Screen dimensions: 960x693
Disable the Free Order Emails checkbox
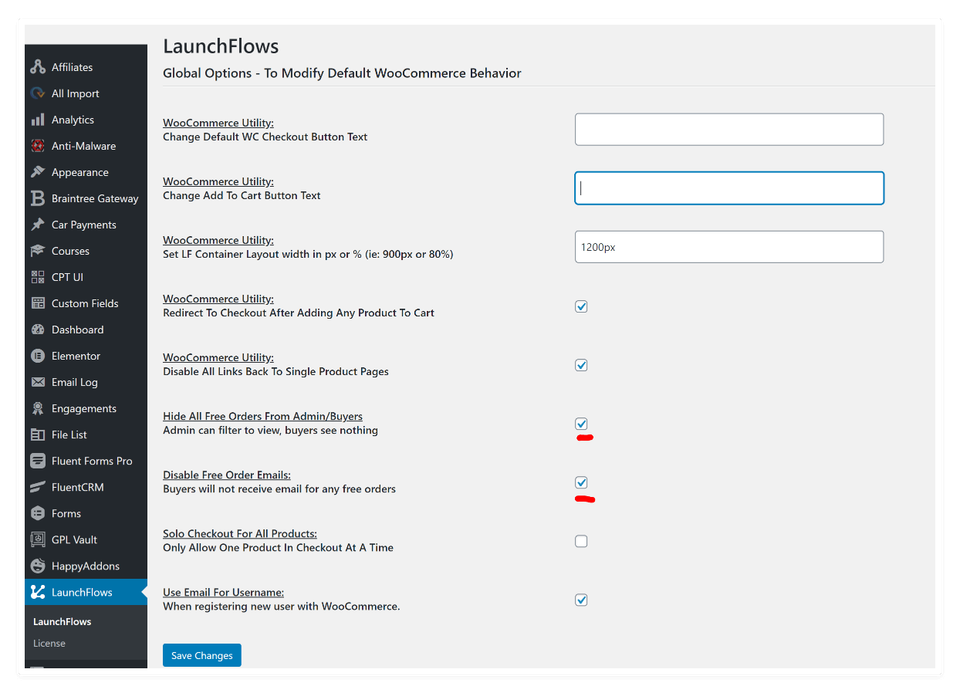tap(581, 482)
